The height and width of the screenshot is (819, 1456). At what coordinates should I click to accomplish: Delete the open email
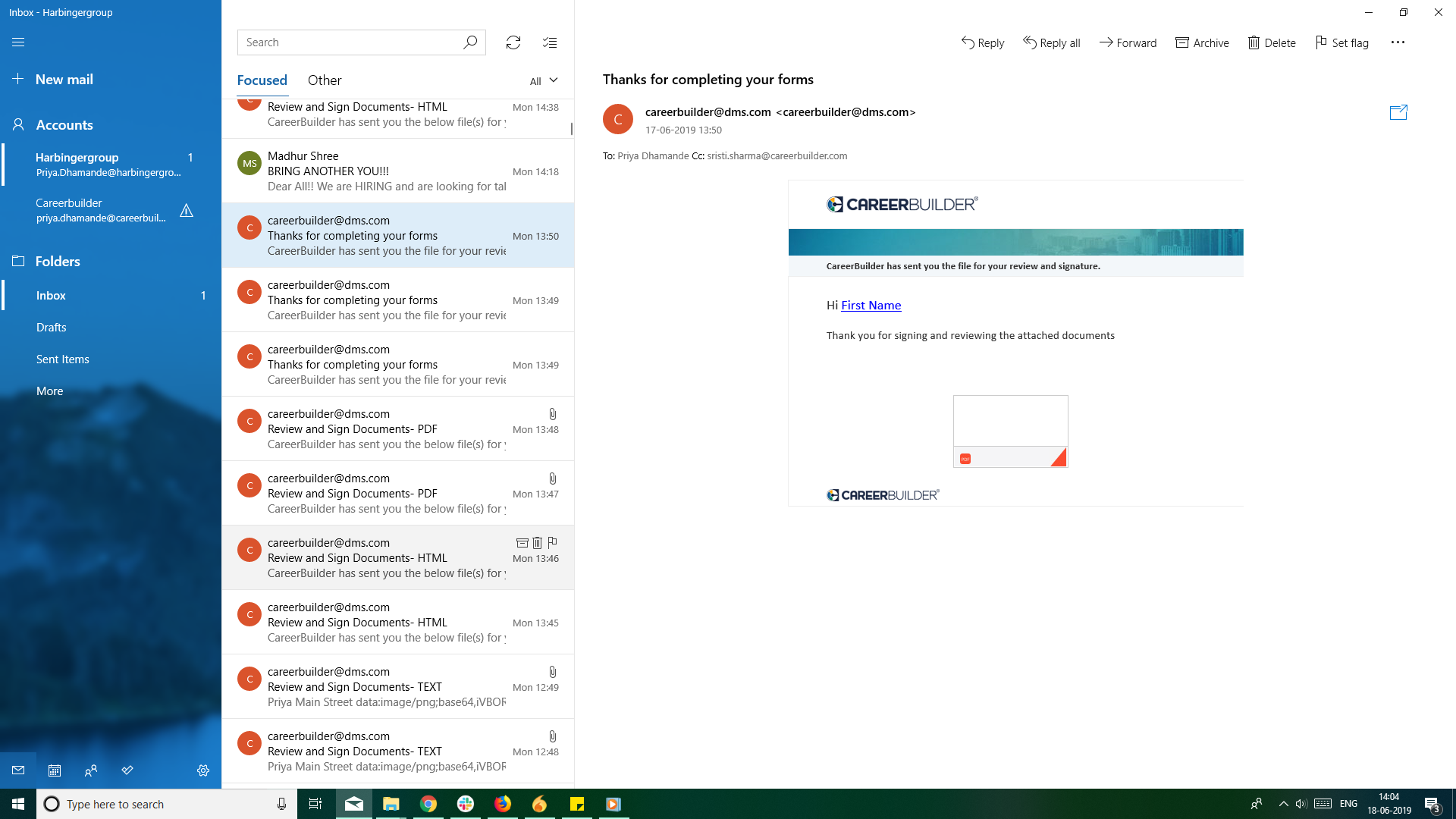(x=1272, y=42)
